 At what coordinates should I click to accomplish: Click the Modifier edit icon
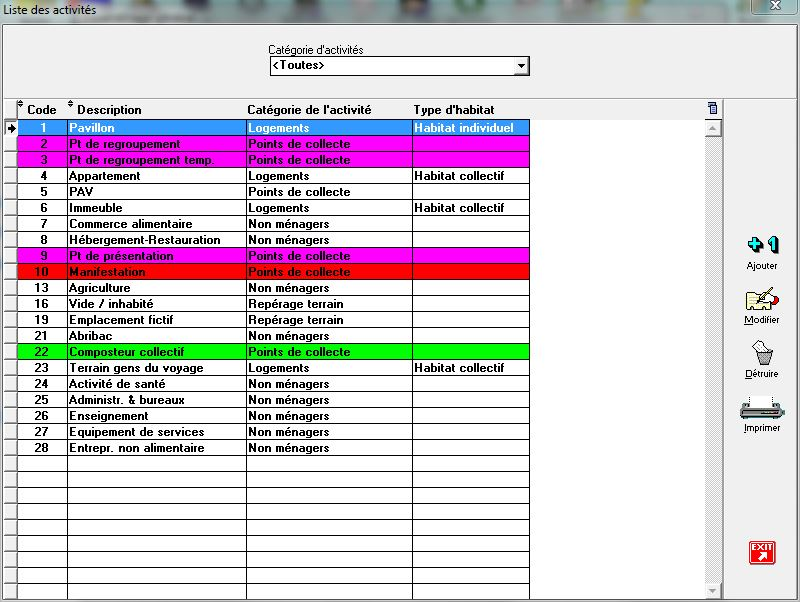click(x=762, y=299)
